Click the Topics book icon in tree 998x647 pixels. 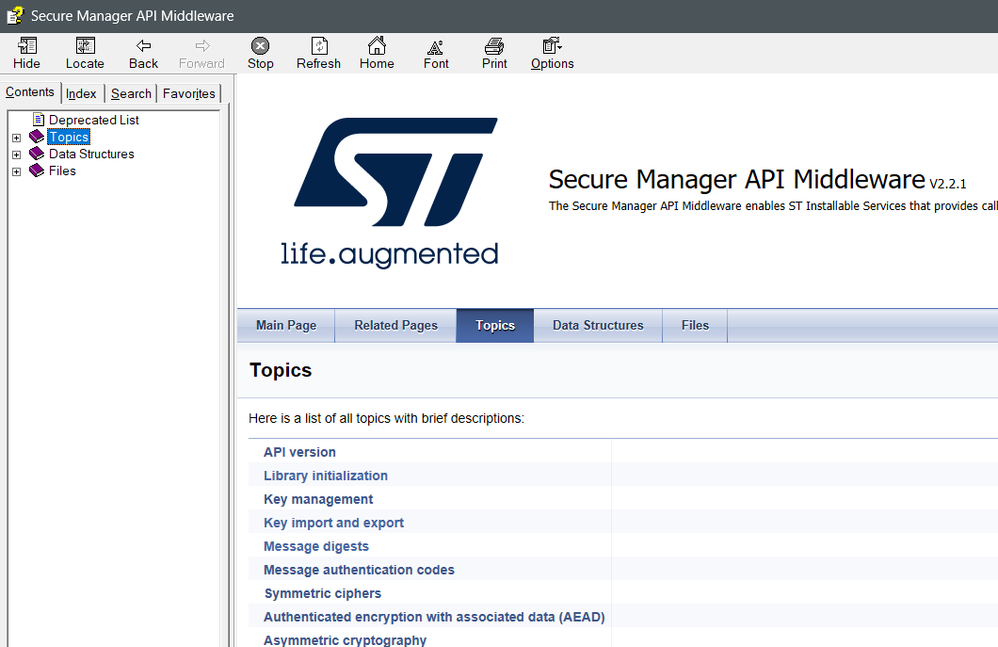click(x=37, y=137)
